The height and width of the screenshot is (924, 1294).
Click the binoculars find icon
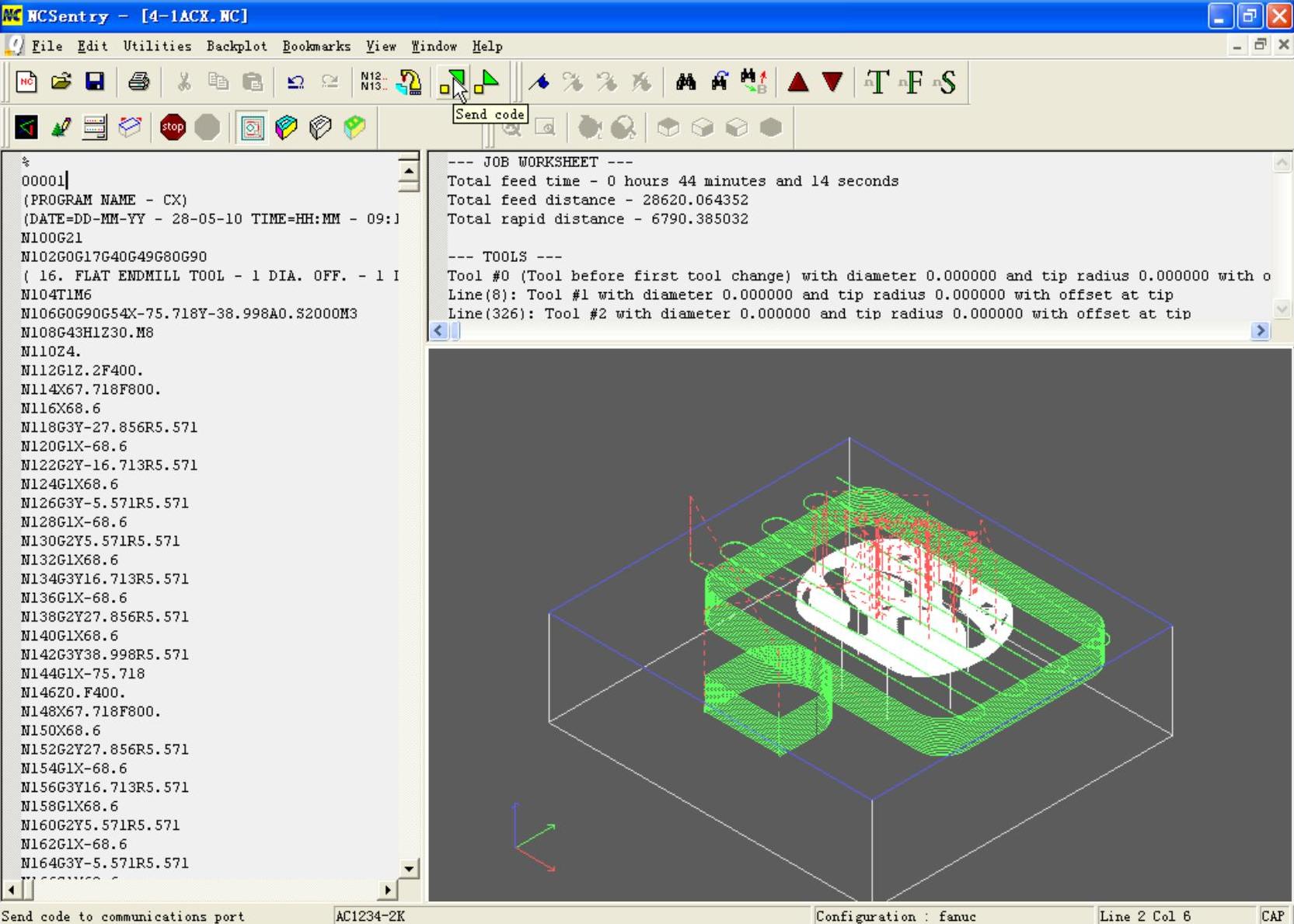click(685, 82)
